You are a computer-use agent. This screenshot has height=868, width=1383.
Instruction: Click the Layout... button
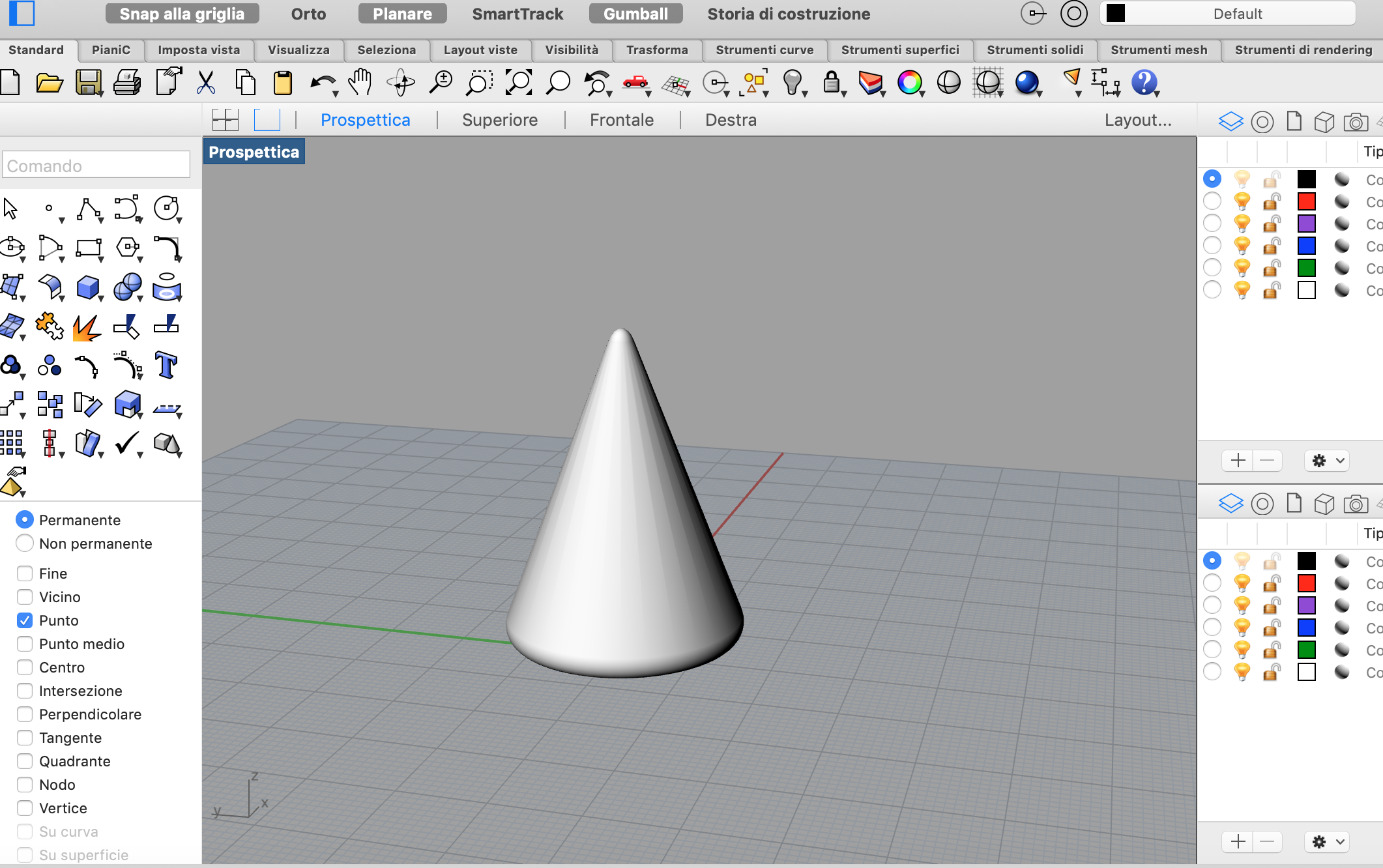click(1138, 120)
